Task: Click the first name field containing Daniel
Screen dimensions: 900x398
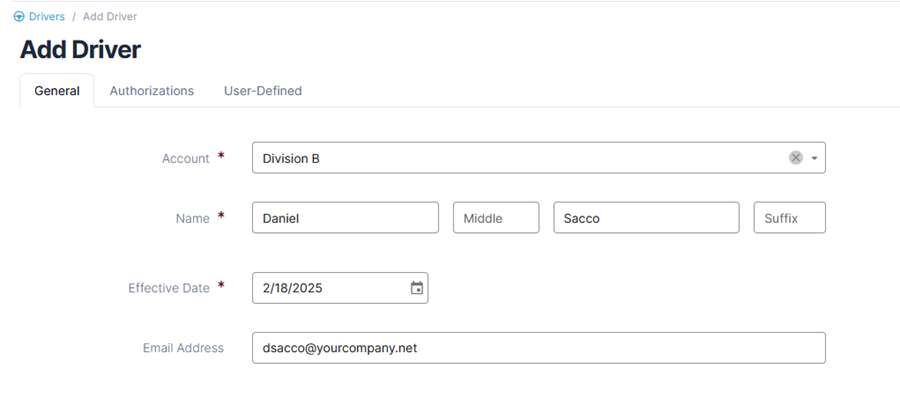Action: pyautogui.click(x=345, y=218)
